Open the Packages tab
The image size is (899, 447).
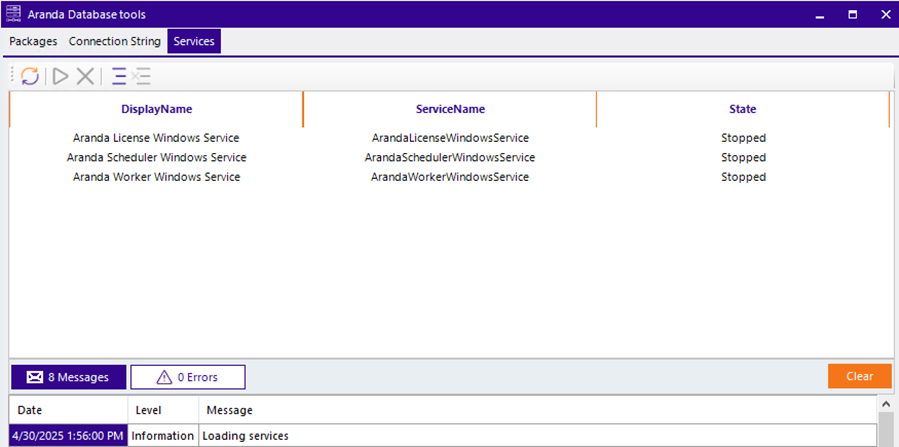[33, 42]
